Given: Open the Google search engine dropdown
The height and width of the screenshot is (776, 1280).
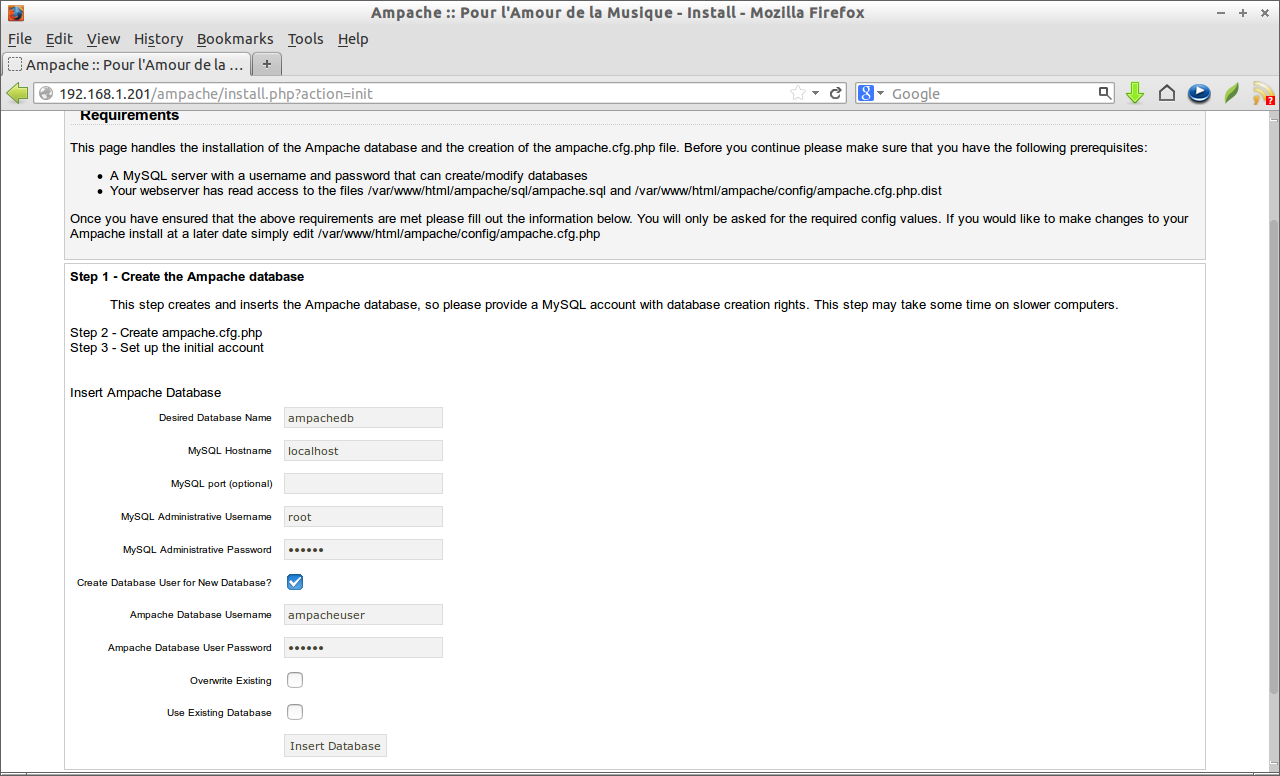Looking at the screenshot, I should pyautogui.click(x=870, y=93).
